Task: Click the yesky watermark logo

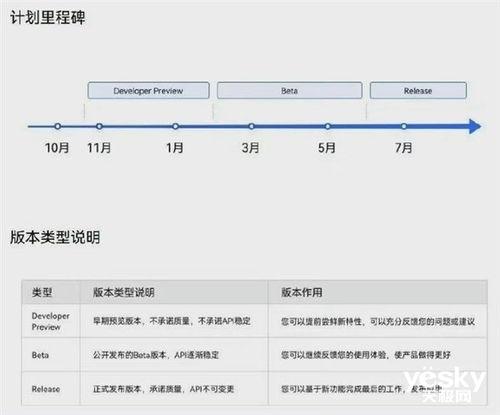Action: pos(445,384)
